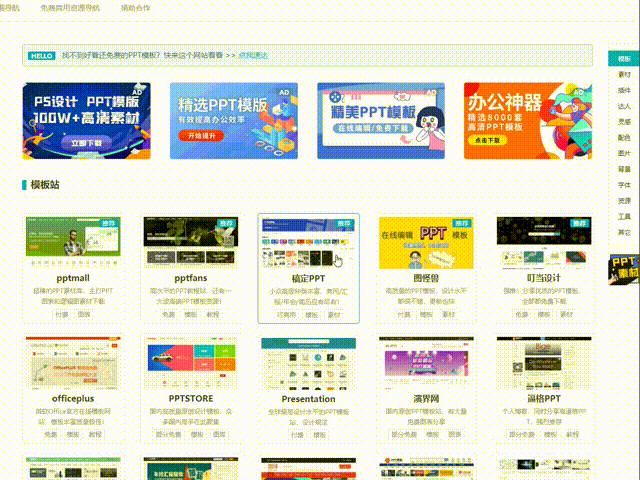Viewport: 640px width, 480px height.
Task: Select 其它 in right sidebar
Action: point(624,232)
